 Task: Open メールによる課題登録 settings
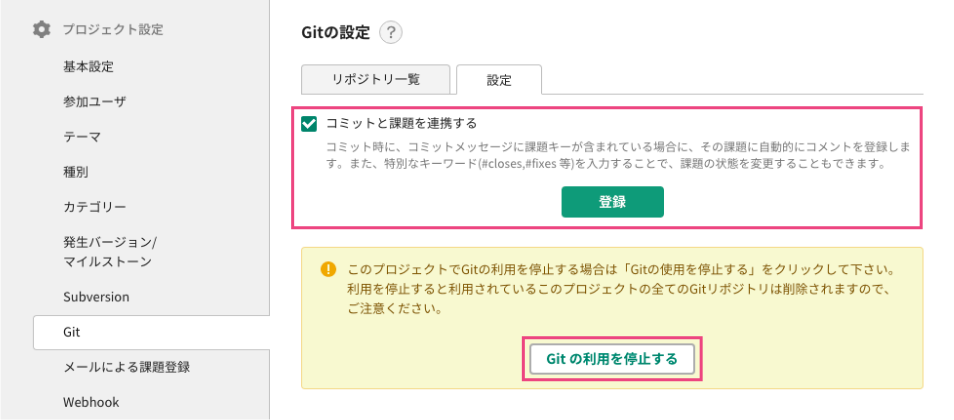click(126, 367)
